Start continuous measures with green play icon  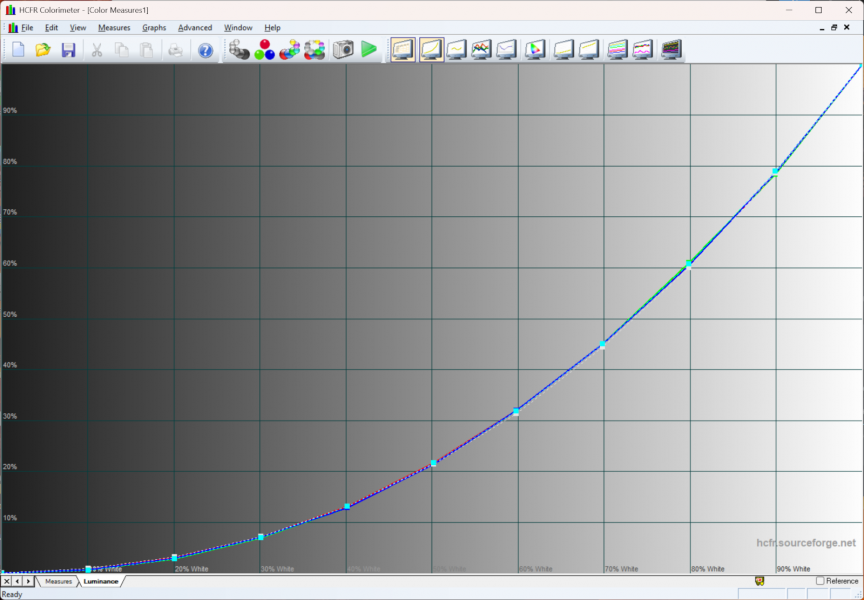click(x=369, y=49)
